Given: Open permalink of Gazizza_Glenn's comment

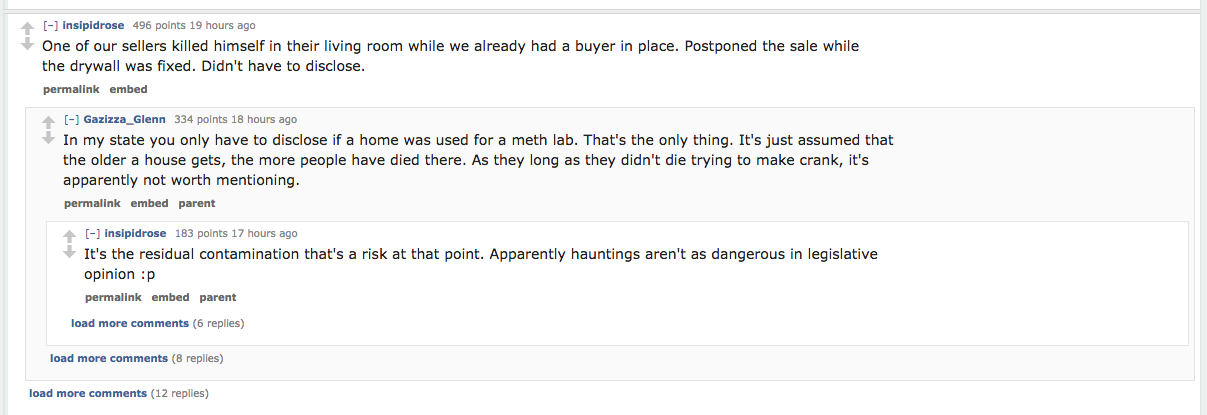Looking at the screenshot, I should [x=92, y=203].
